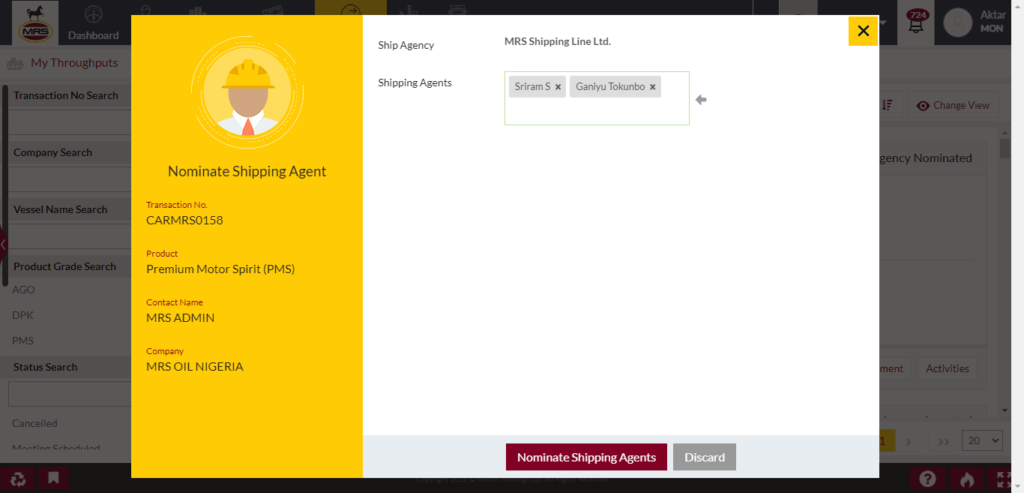Click Nominate Shipping Agents button
Viewport: 1024px width, 493px height.
586,457
